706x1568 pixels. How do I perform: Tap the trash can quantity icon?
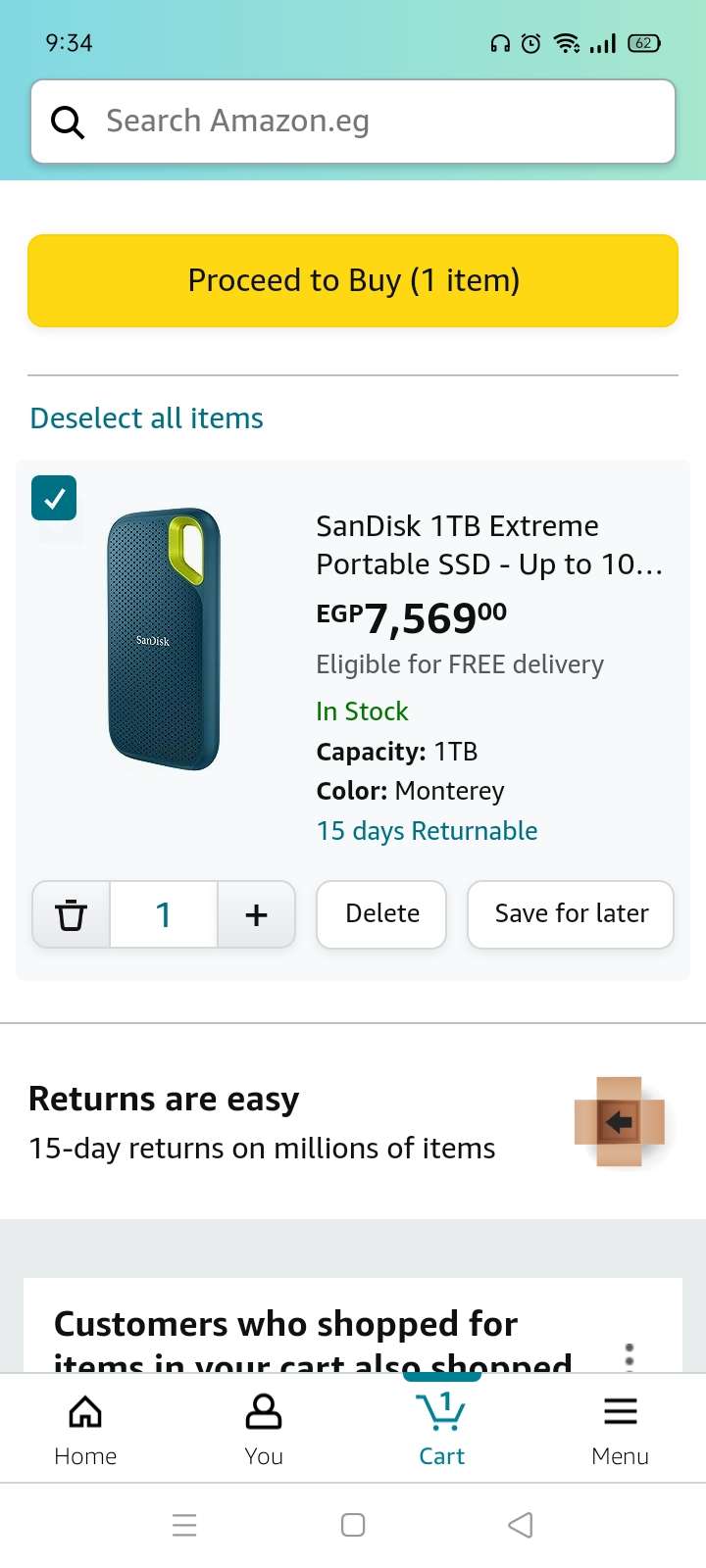point(72,914)
